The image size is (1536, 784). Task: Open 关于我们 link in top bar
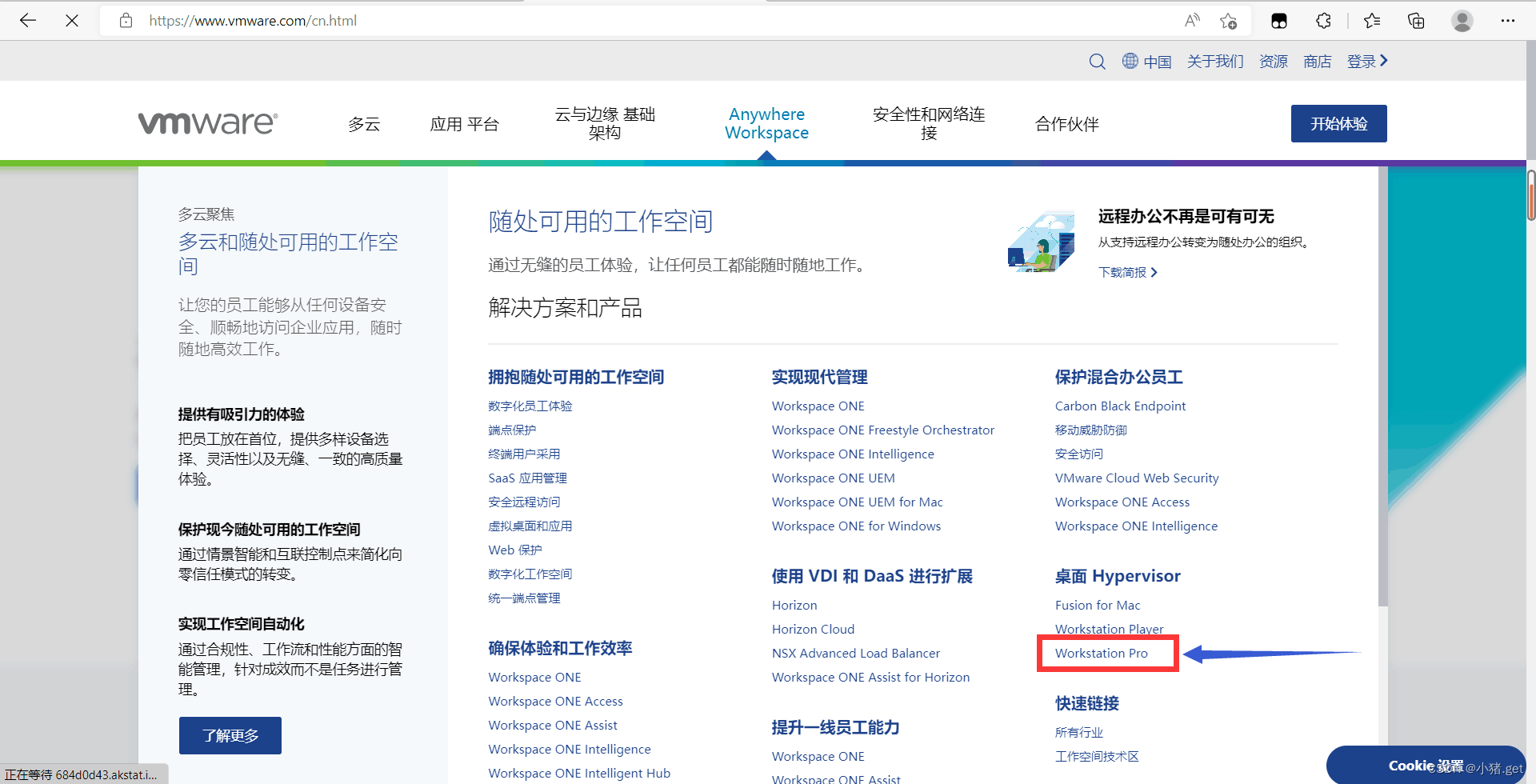click(x=1215, y=62)
